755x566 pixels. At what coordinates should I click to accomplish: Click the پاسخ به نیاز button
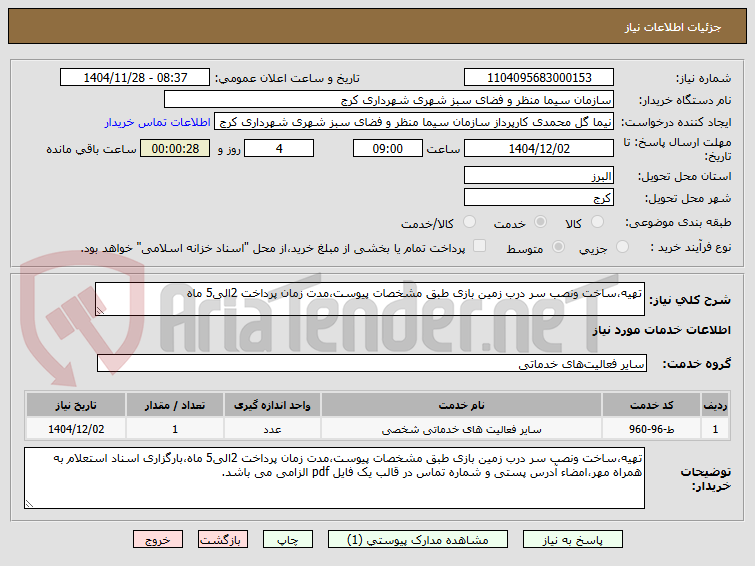pyautogui.click(x=573, y=540)
